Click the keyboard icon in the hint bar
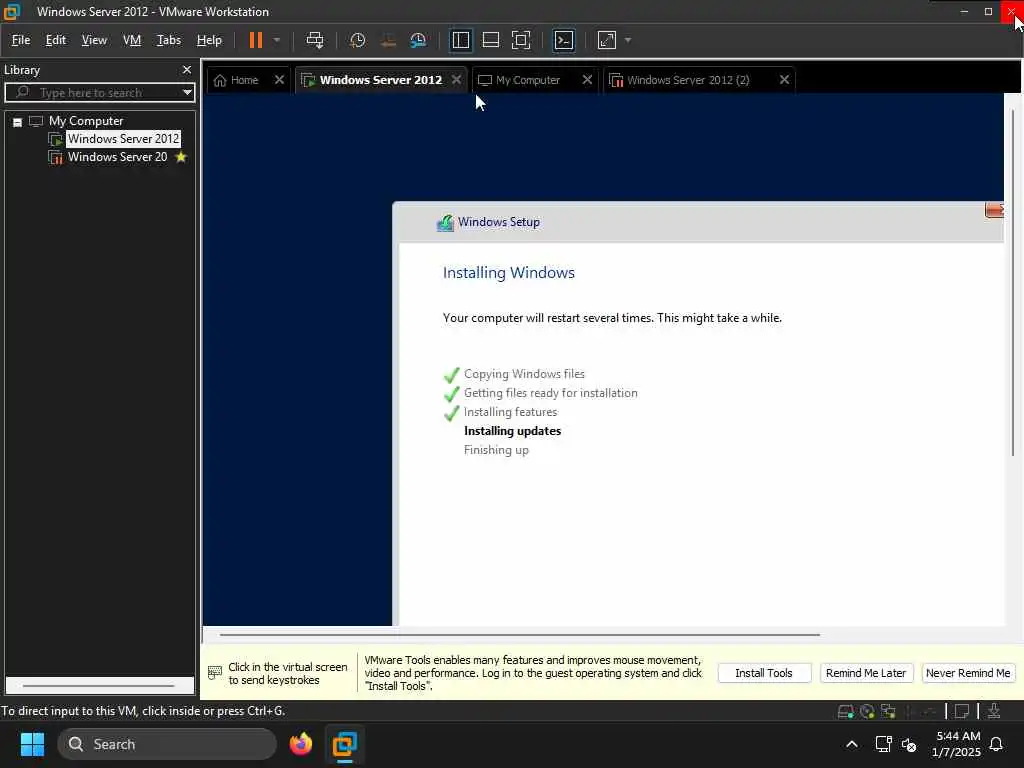 [215, 673]
